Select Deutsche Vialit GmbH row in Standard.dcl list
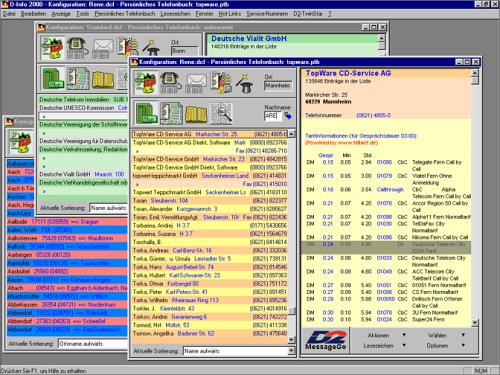 (x=83, y=174)
